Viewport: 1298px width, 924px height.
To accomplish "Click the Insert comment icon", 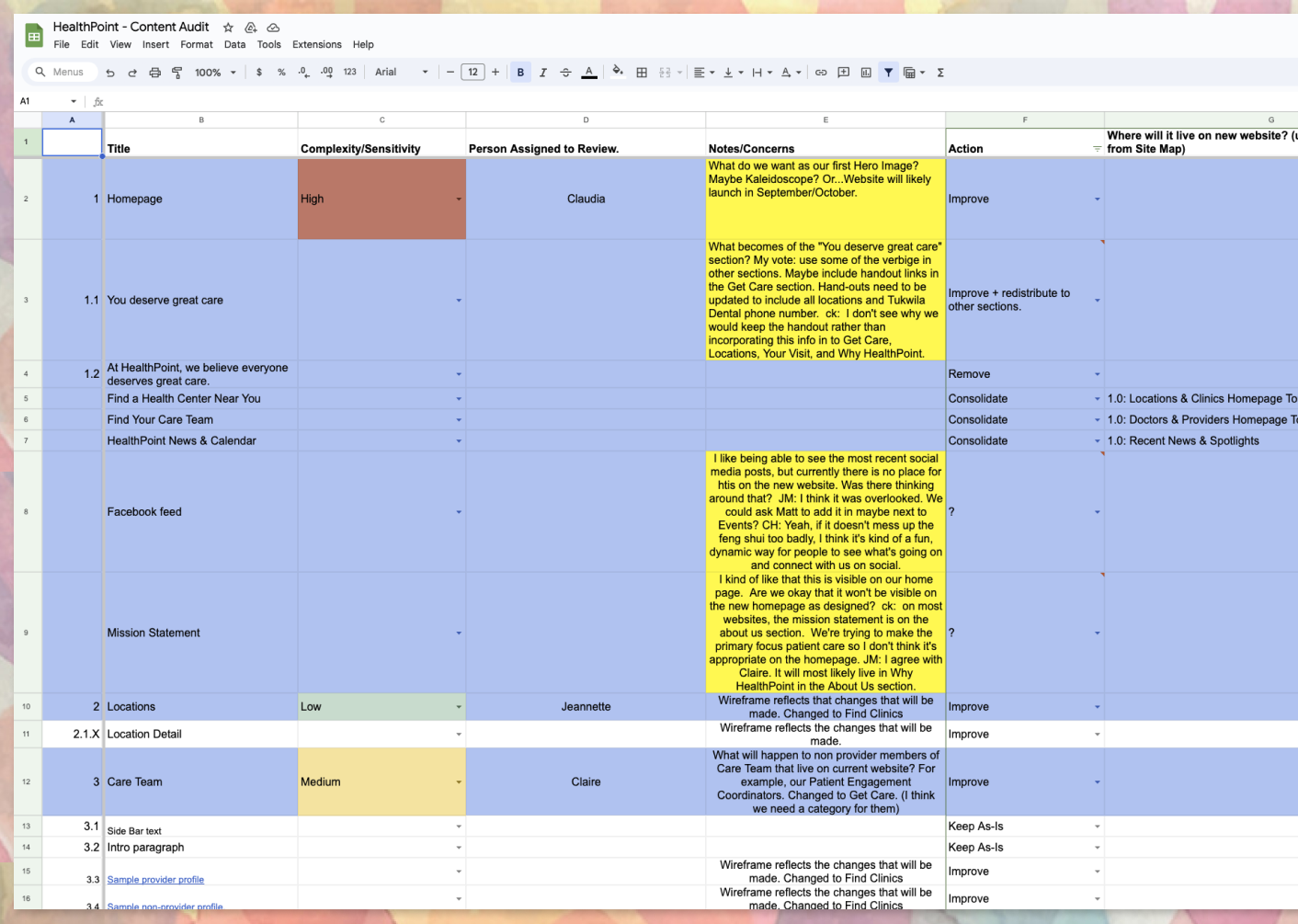I will coord(843,73).
